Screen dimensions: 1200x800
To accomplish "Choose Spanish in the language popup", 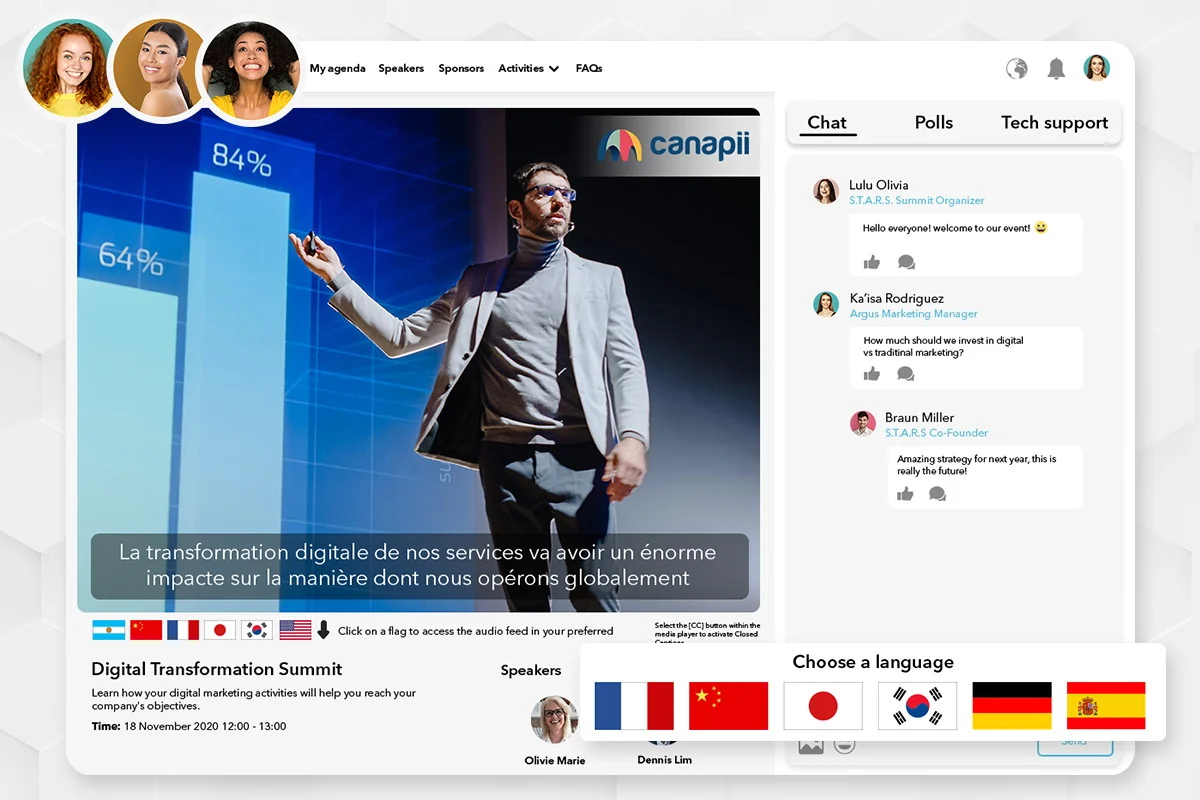I will [x=1106, y=706].
